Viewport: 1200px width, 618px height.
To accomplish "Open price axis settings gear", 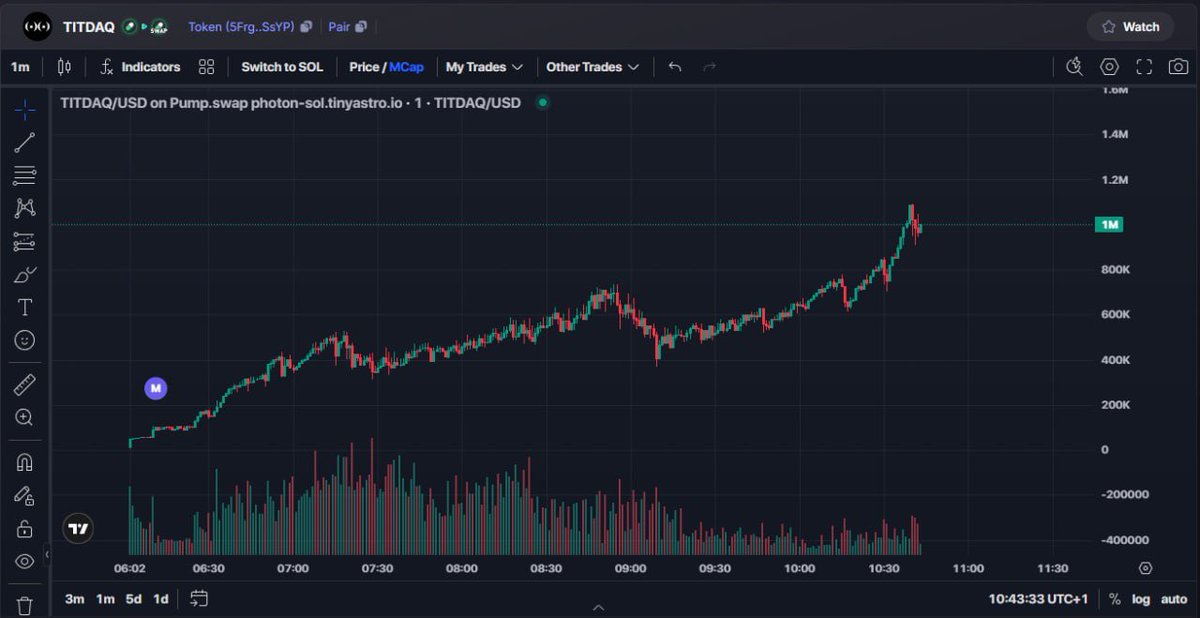I will tap(1146, 568).
